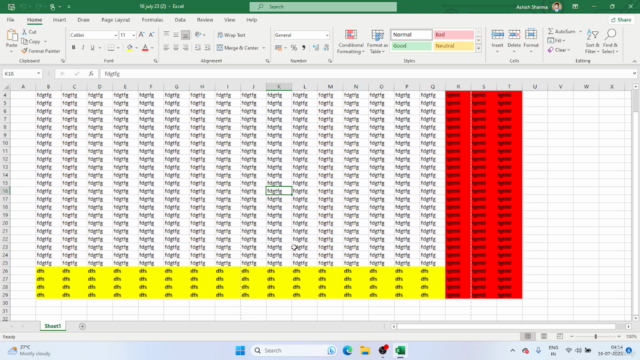
Task: Open the font size 11 dropdown
Action: [133, 36]
